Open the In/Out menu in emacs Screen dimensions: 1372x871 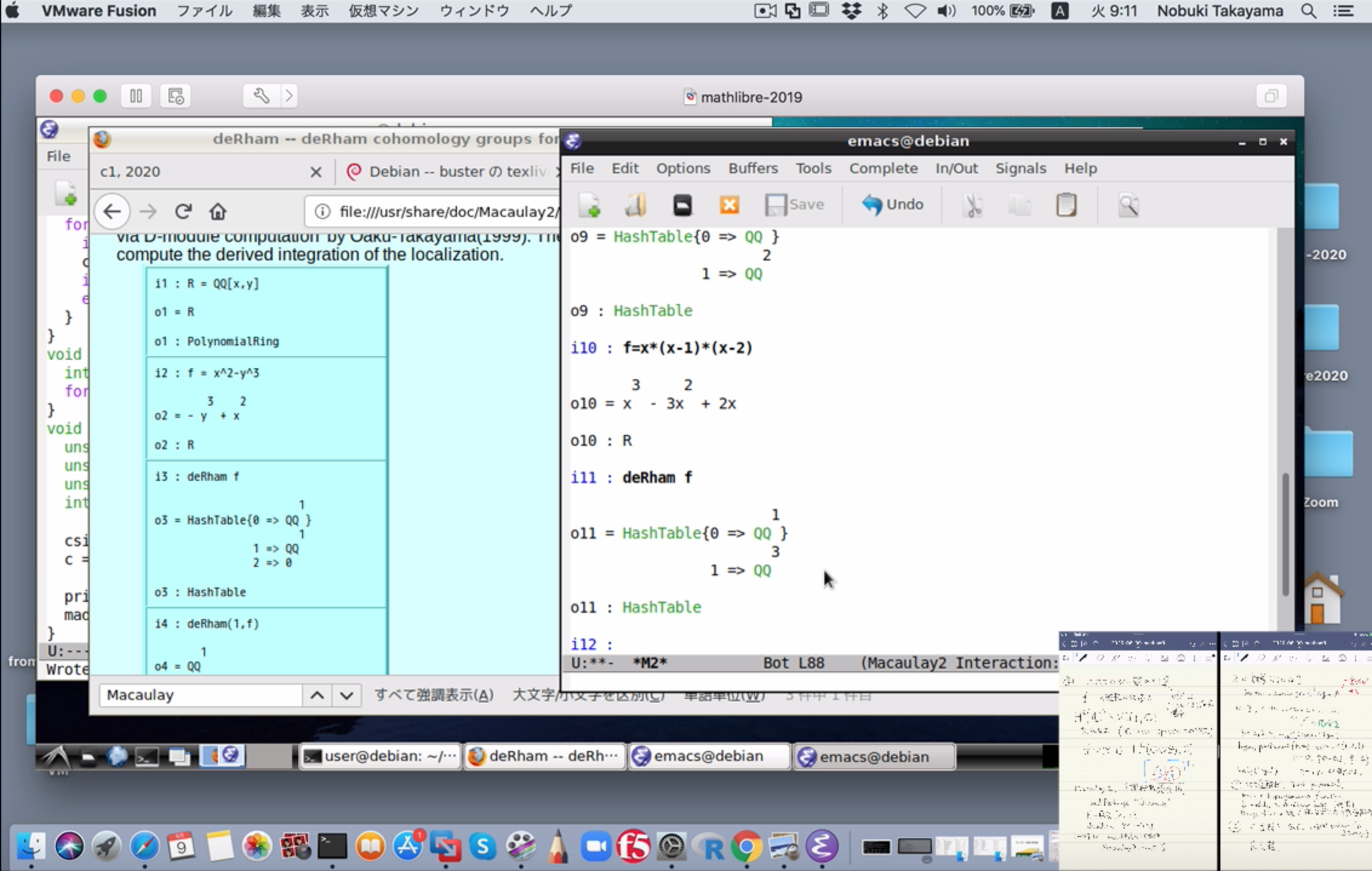(956, 168)
